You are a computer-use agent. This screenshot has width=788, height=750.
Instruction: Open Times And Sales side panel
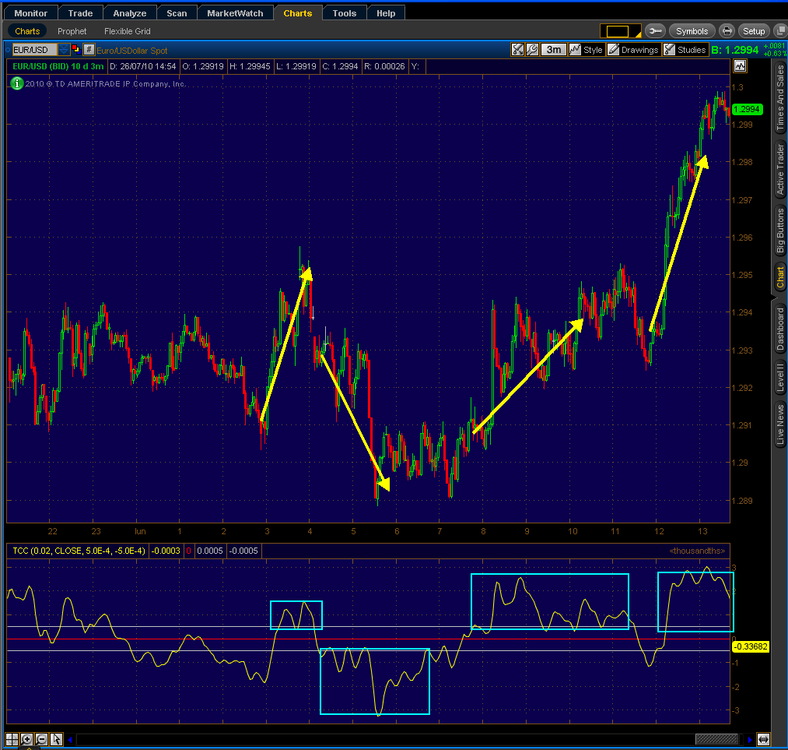click(x=779, y=98)
